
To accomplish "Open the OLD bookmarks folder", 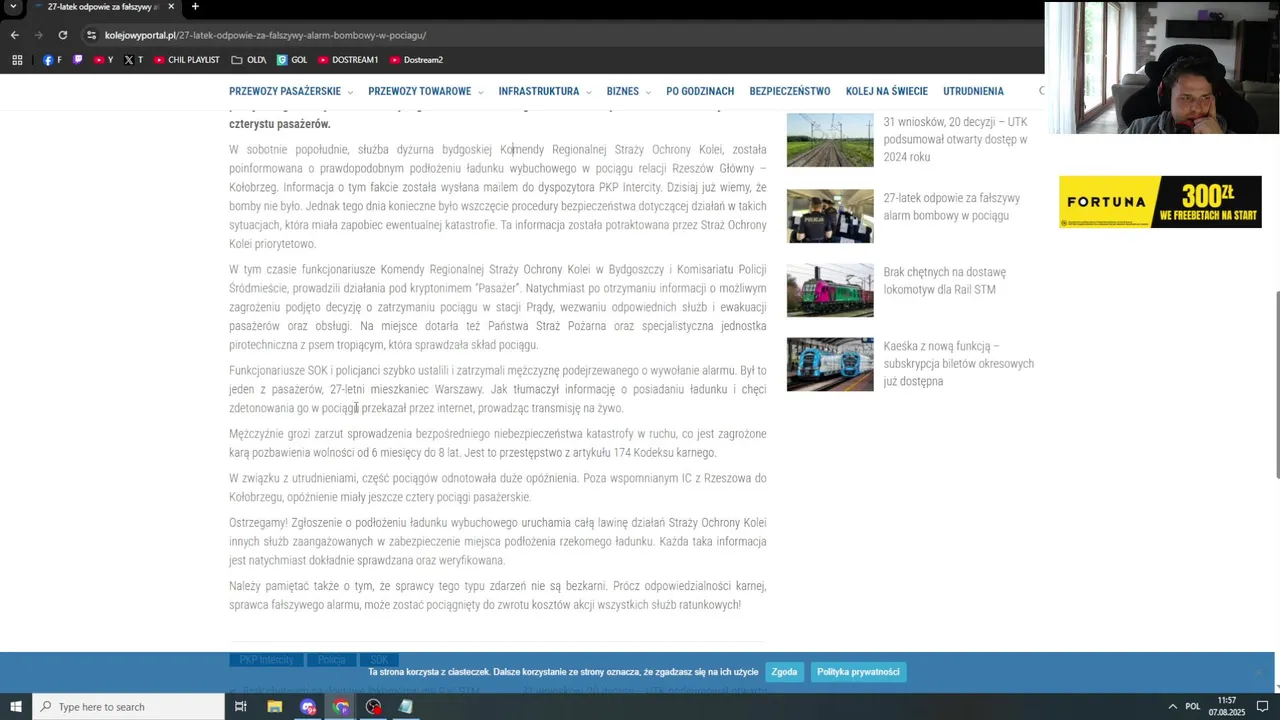I will coord(248,60).
